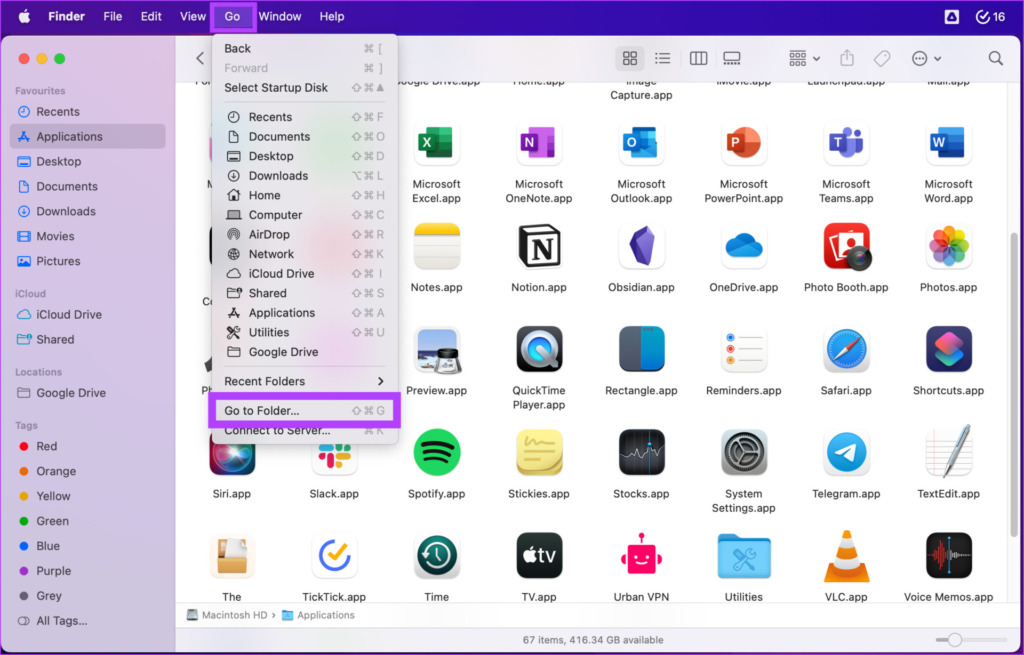Select the Obsidian.app icon
Viewport: 1024px width, 655px height.
point(641,246)
